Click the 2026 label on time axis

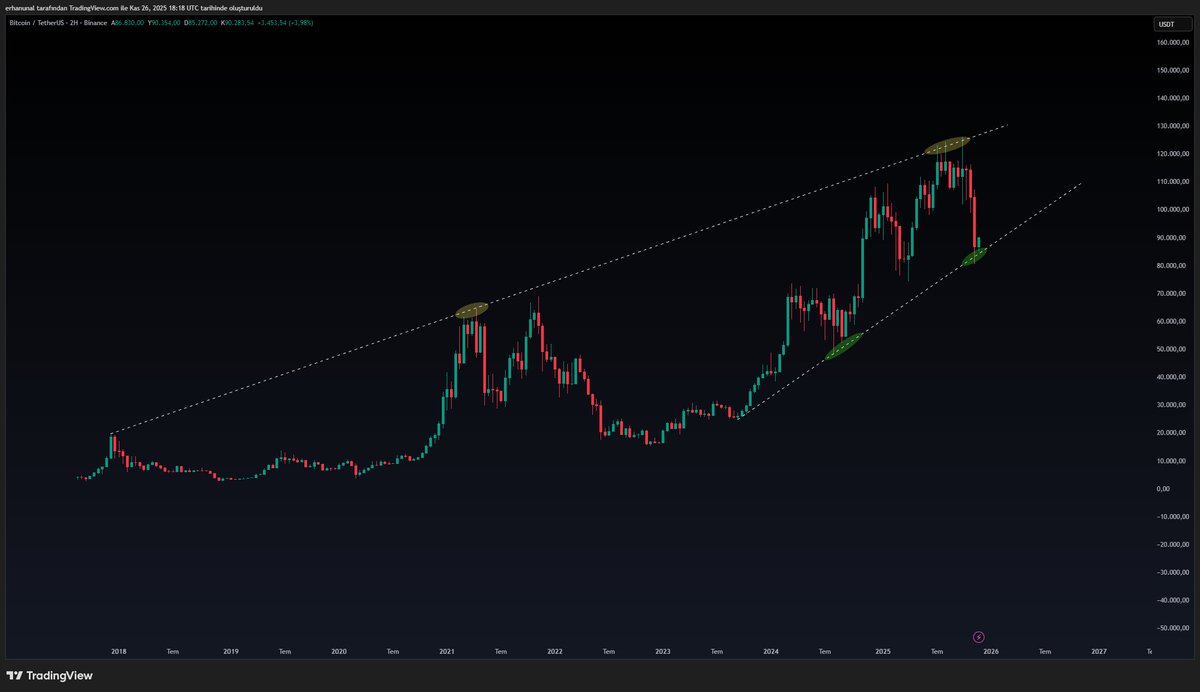pyautogui.click(x=991, y=651)
